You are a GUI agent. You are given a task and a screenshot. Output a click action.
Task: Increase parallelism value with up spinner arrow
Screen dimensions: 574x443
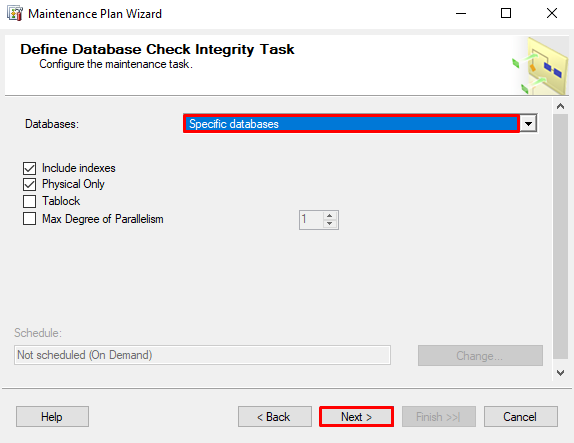click(x=329, y=215)
